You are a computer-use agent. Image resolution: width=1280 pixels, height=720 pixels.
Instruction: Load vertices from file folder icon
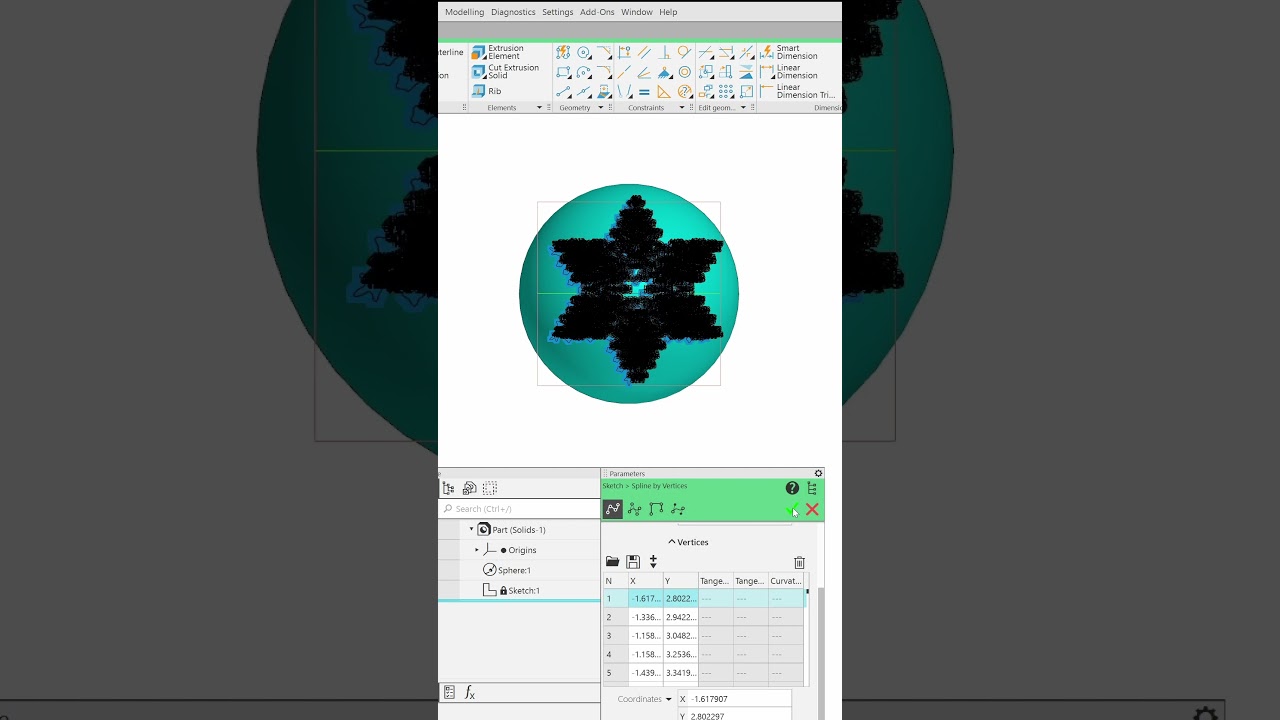tap(612, 562)
